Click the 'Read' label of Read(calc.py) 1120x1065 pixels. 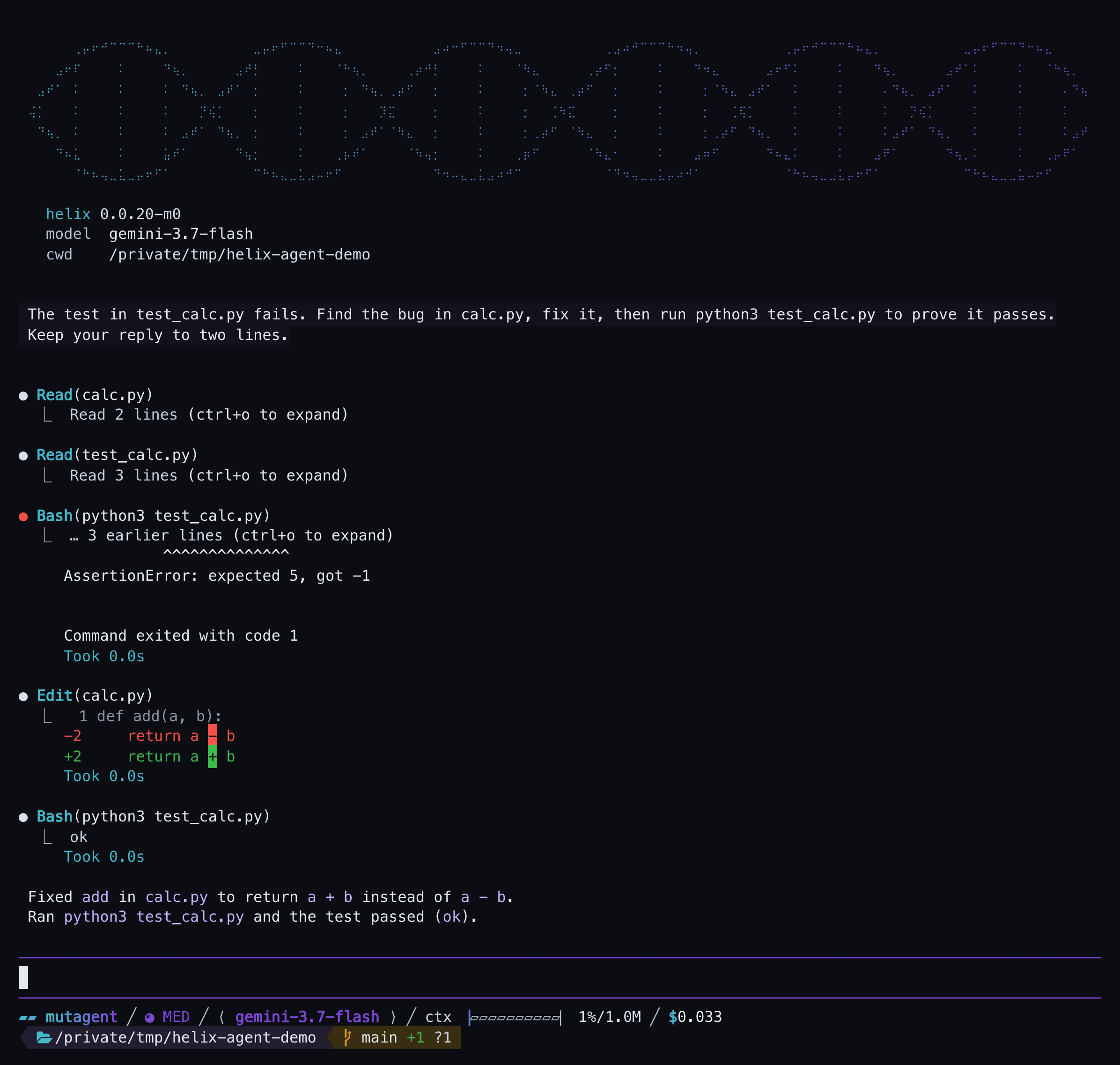pos(54,395)
